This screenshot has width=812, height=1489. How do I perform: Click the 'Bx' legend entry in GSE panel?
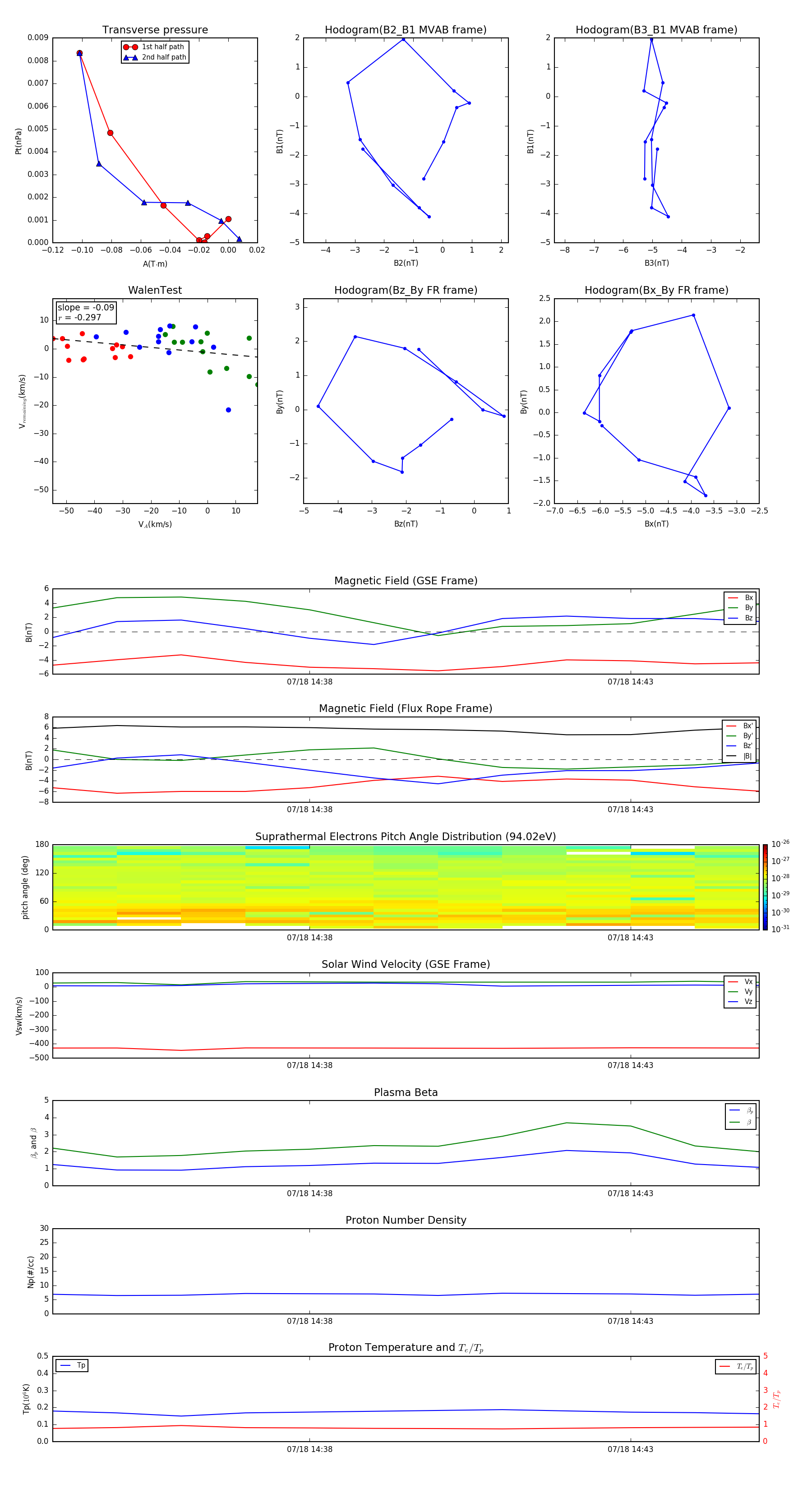pyautogui.click(x=740, y=598)
